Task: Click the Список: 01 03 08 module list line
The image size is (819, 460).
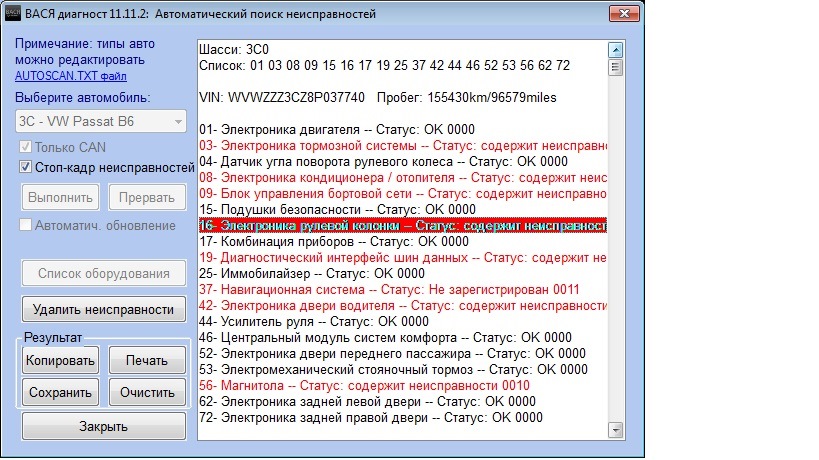Action: [x=384, y=66]
